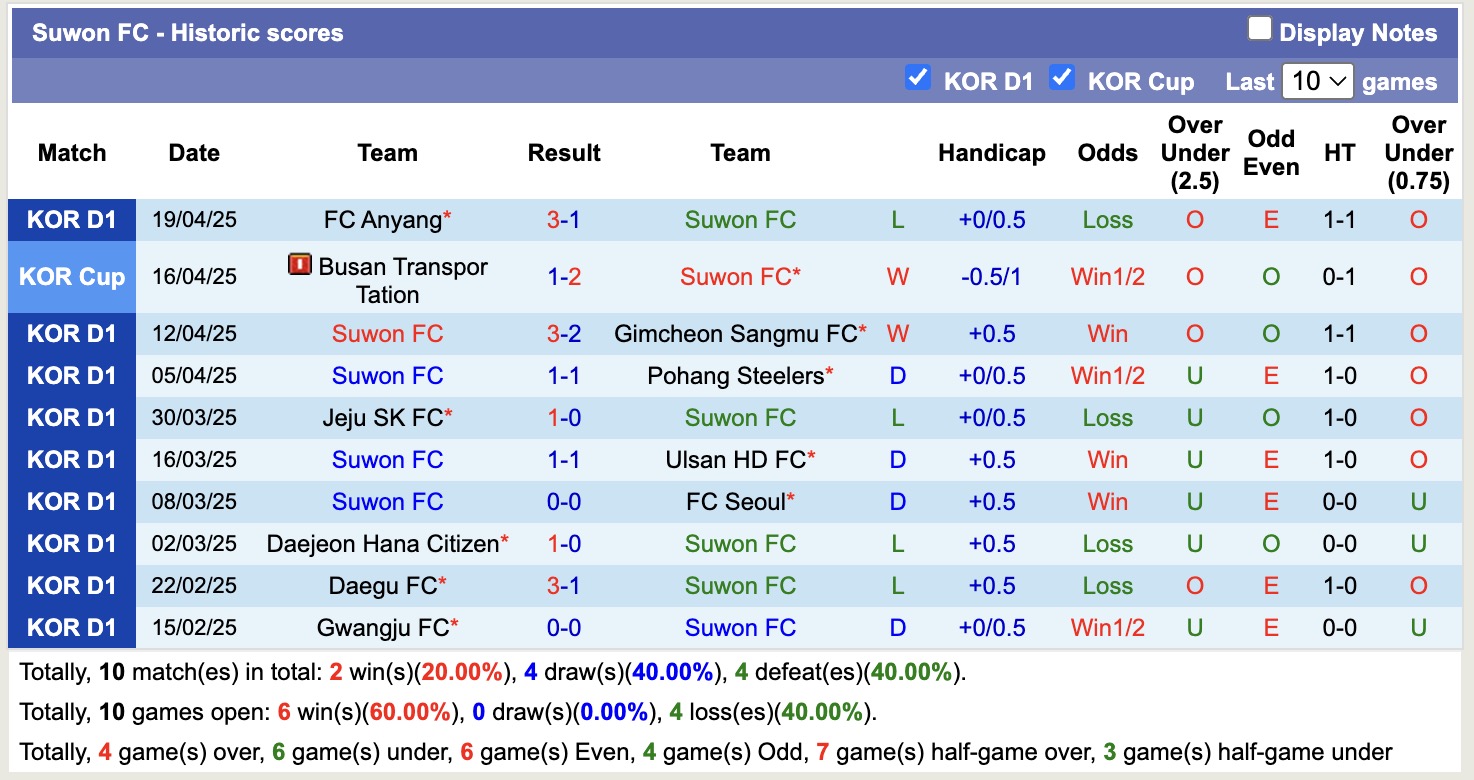Click the Date column header
Screen dimensions: 1474x780
point(193,152)
